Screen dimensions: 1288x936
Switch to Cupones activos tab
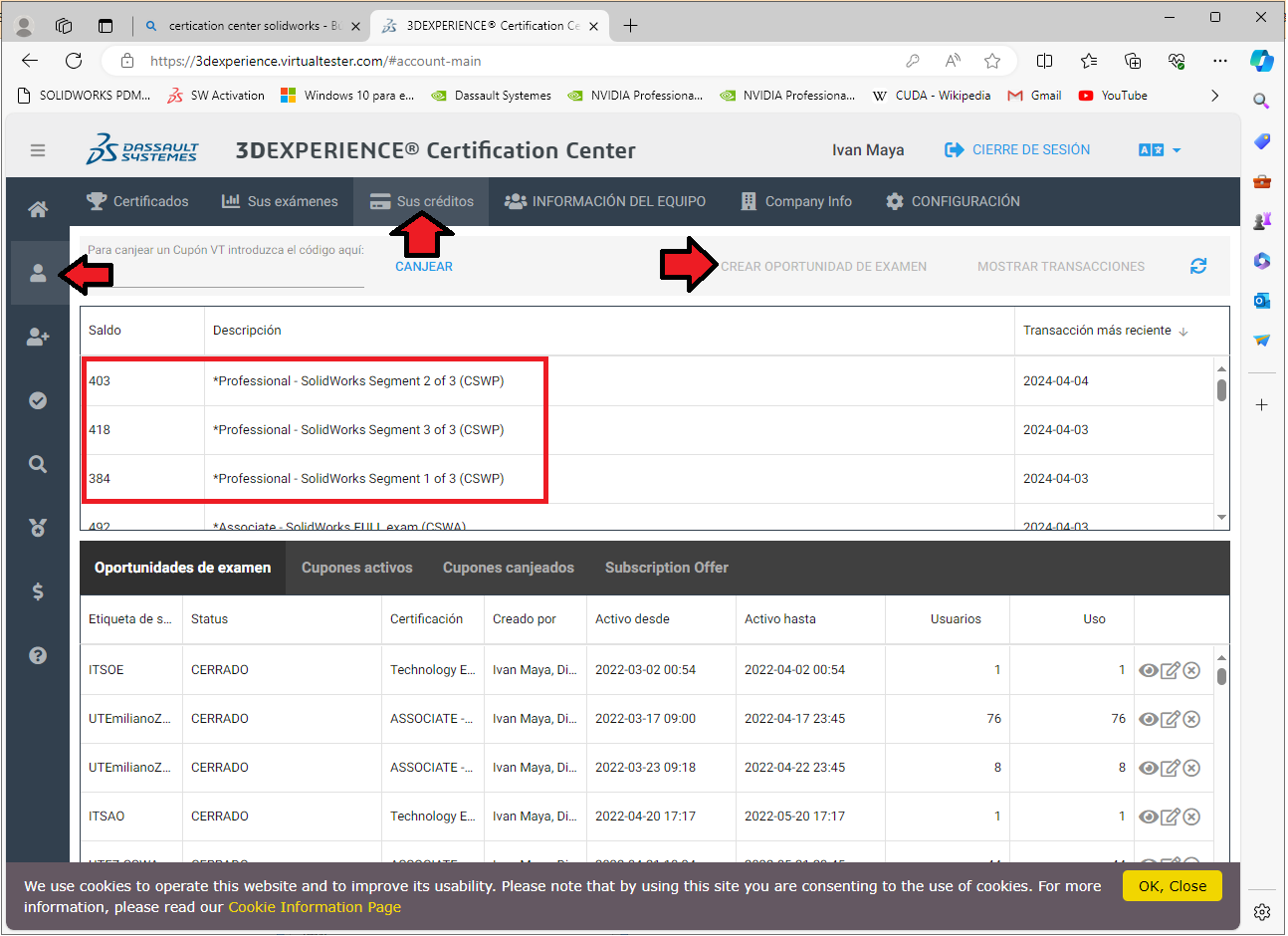coord(357,568)
